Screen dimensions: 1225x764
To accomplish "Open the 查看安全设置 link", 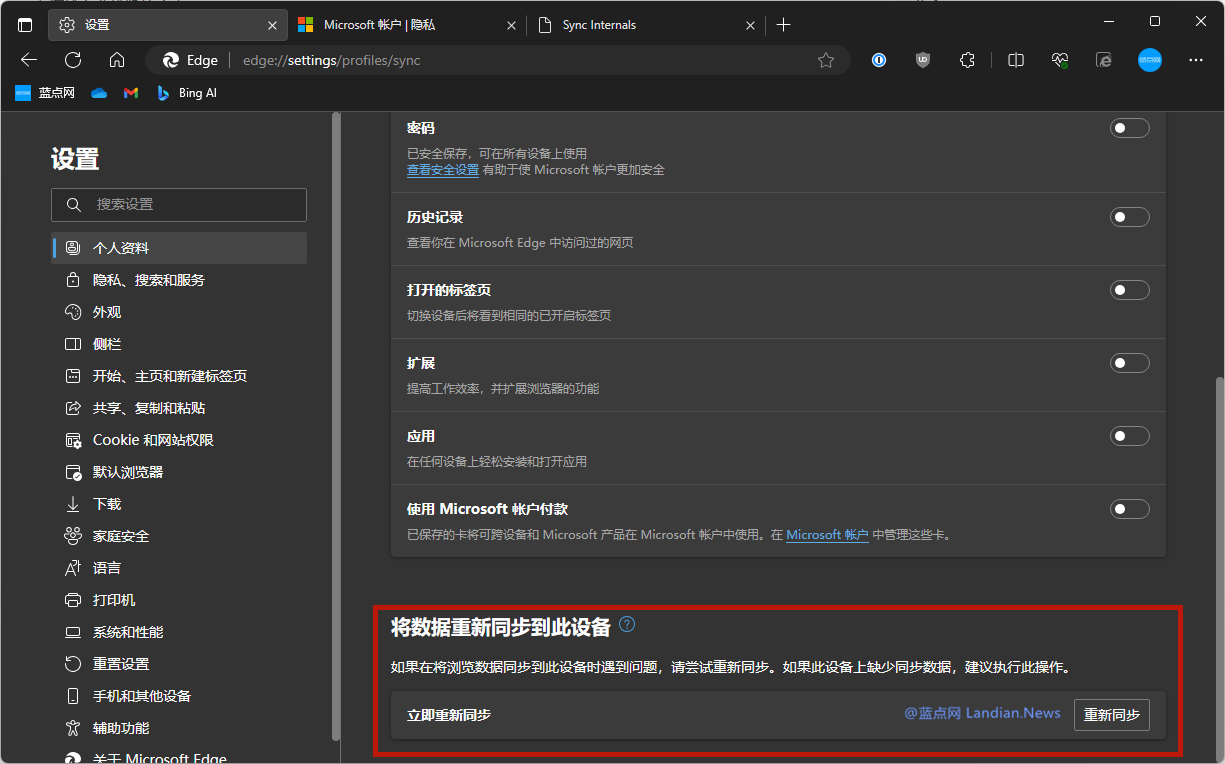I will click(443, 169).
